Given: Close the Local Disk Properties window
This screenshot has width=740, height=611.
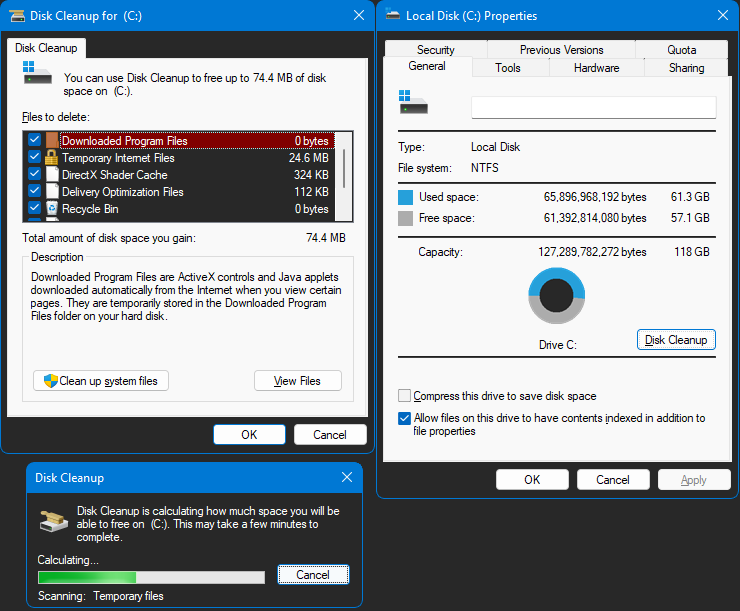Looking at the screenshot, I should click(723, 16).
